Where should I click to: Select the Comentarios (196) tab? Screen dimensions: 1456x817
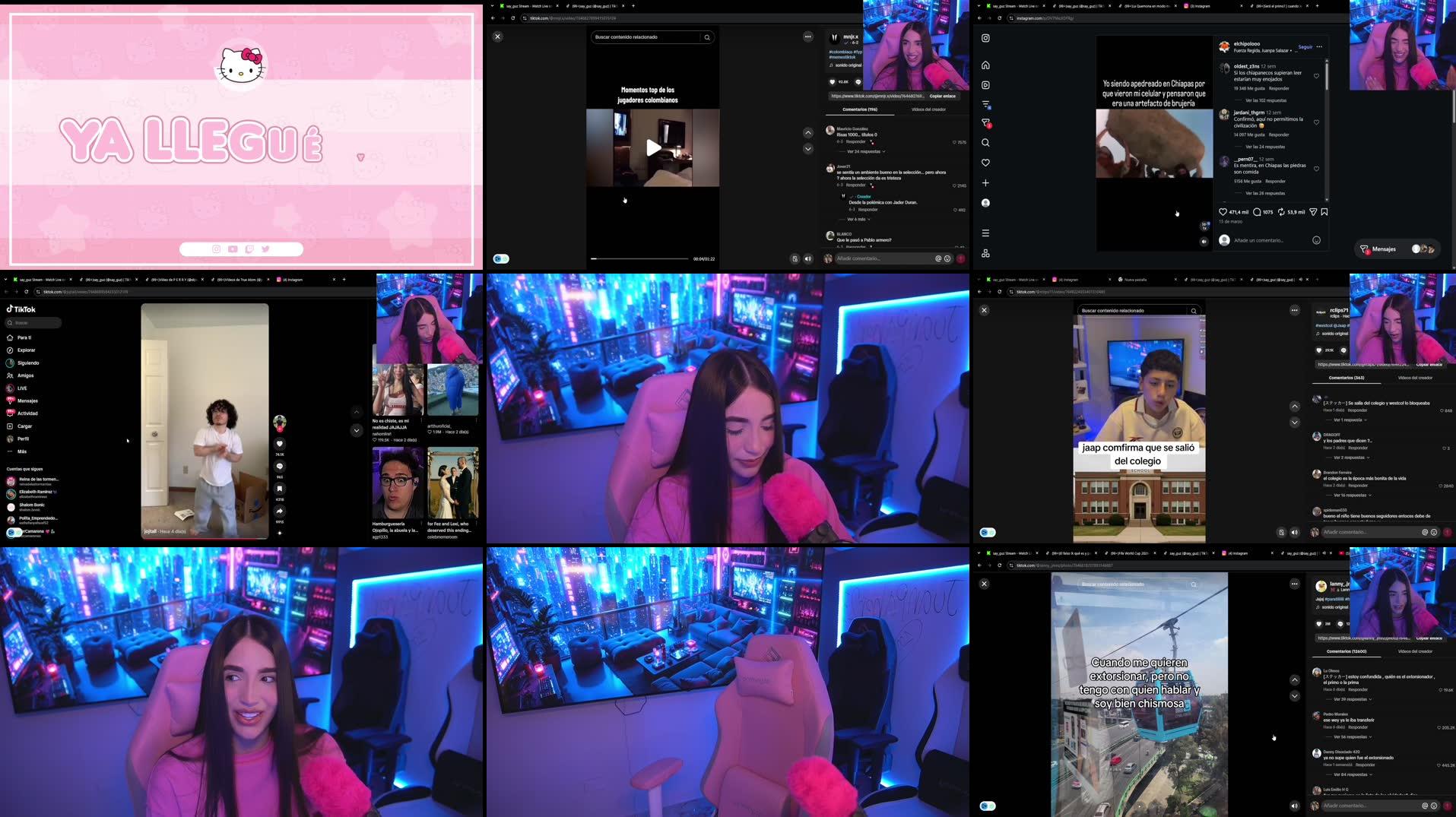point(859,109)
